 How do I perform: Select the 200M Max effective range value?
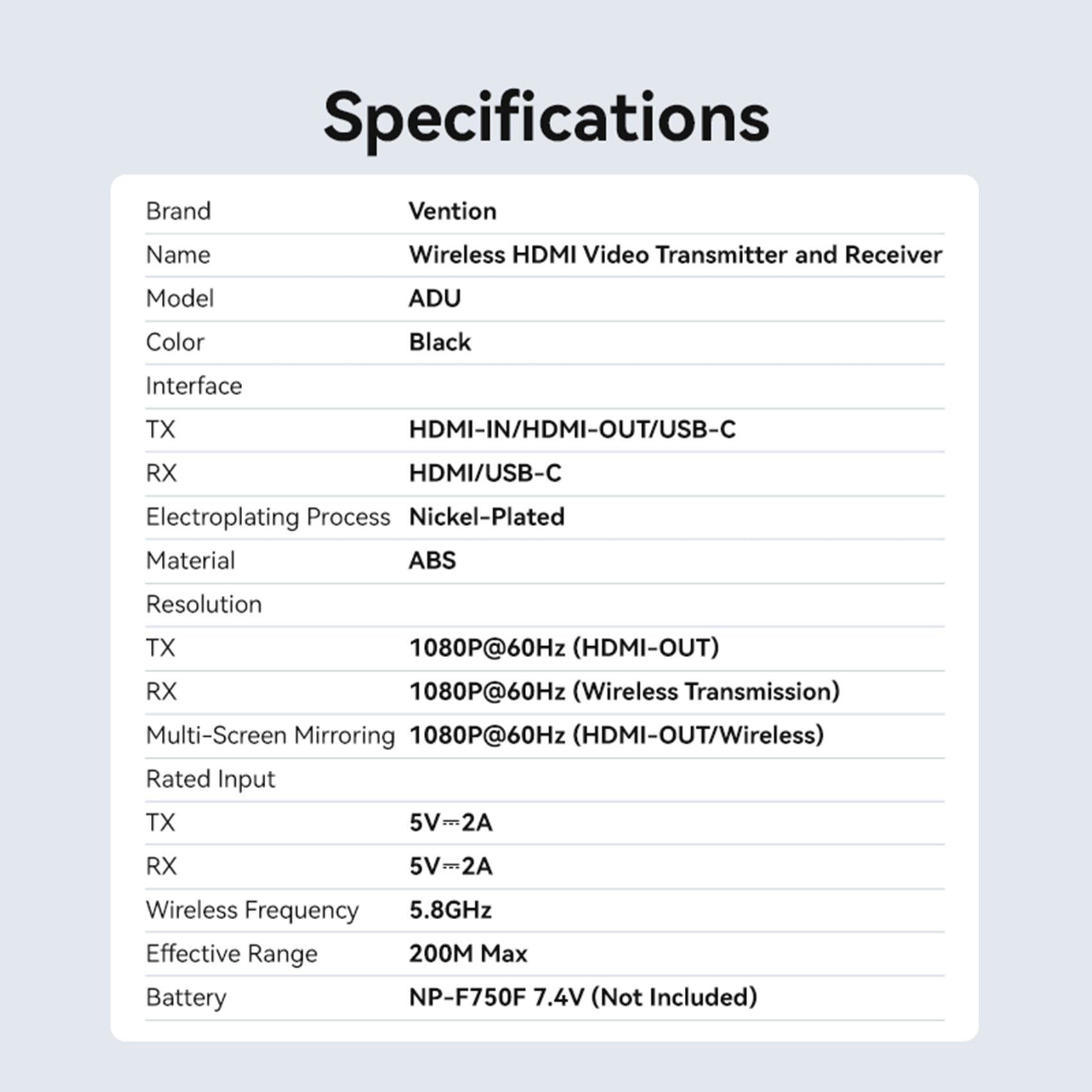point(468,954)
